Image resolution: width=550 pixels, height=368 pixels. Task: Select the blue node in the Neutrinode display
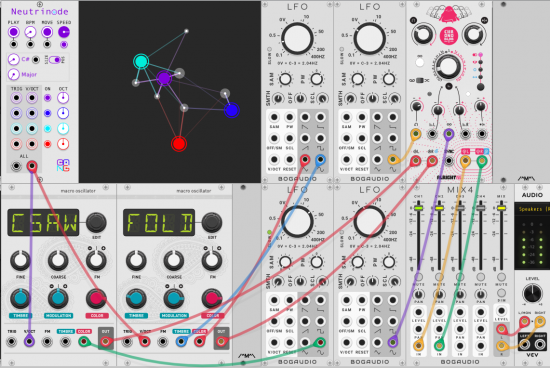232,111
